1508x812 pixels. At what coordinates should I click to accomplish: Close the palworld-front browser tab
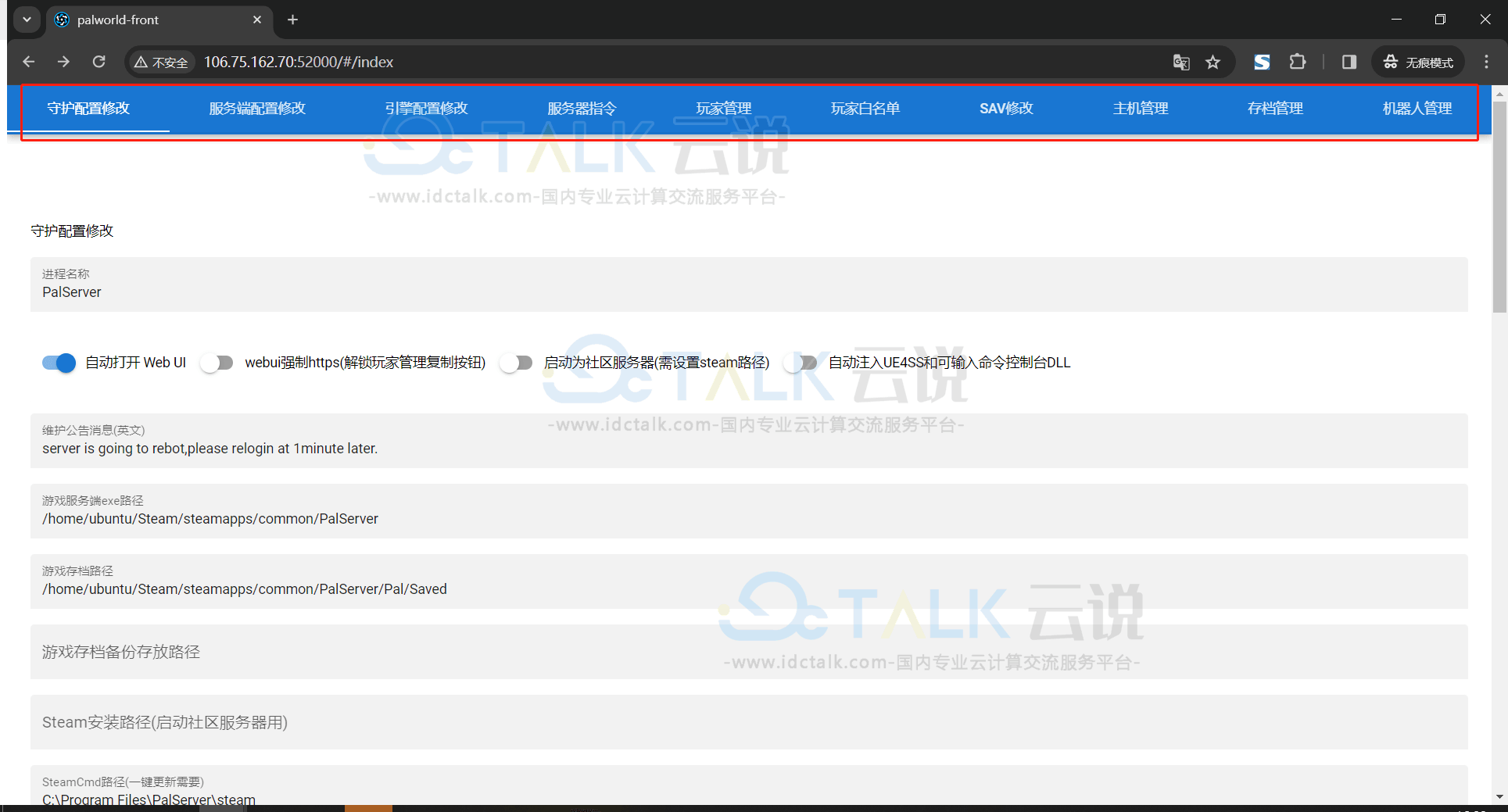click(257, 20)
